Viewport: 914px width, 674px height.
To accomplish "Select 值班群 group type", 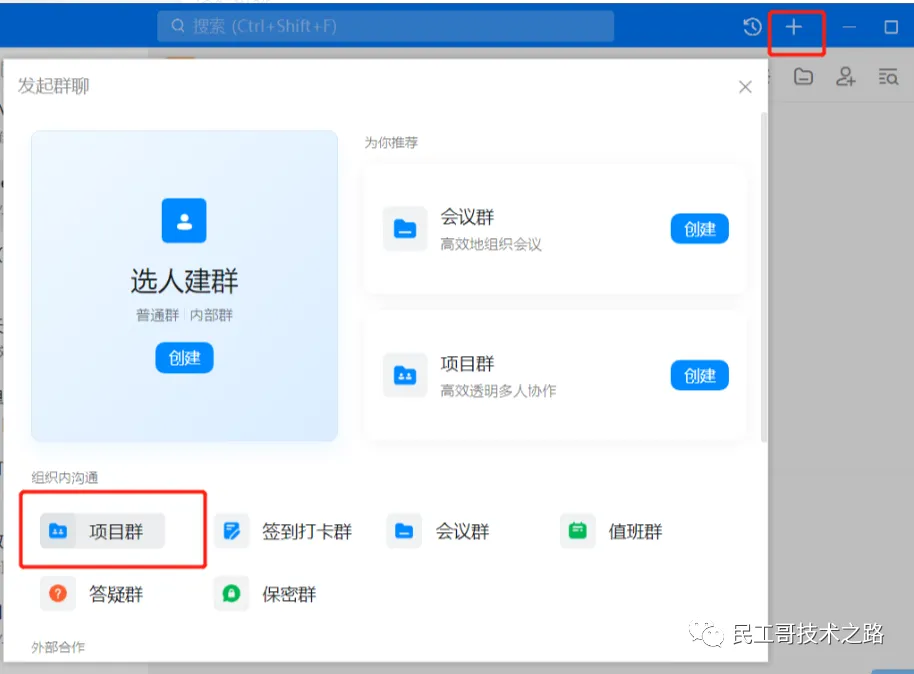I will [x=611, y=531].
